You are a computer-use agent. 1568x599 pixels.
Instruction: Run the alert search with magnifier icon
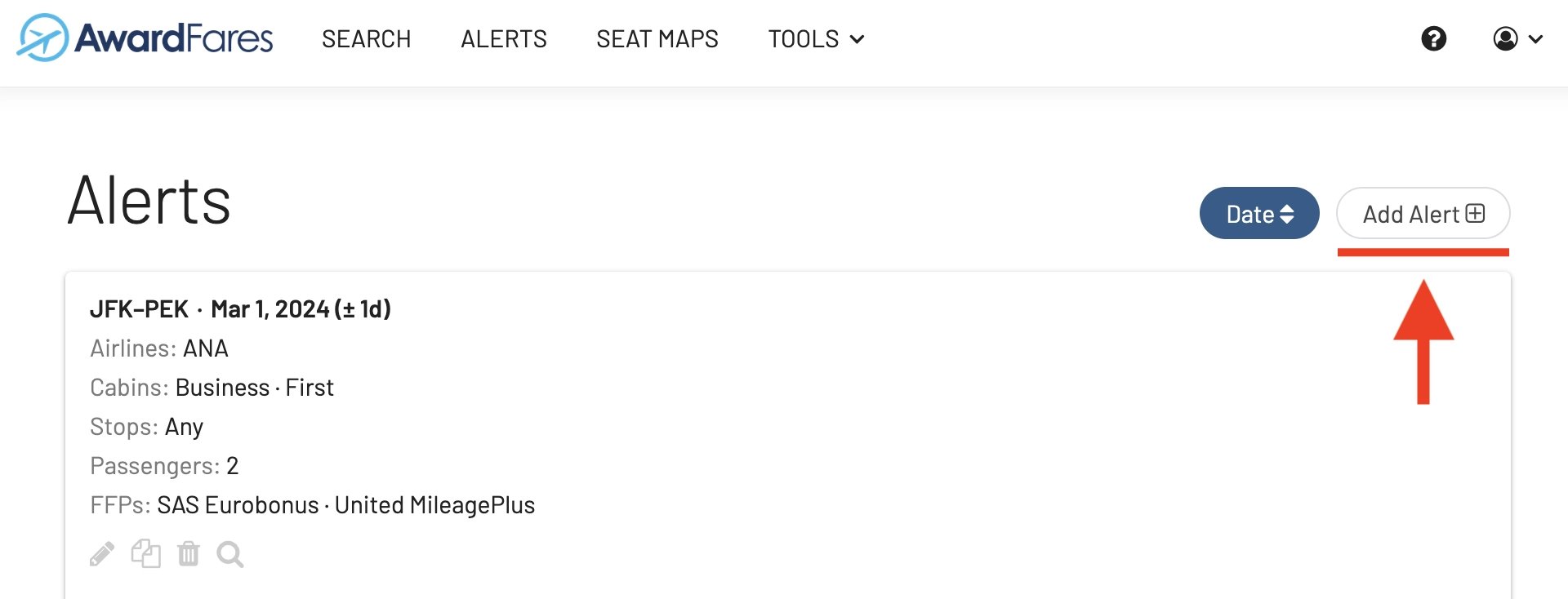click(x=230, y=554)
